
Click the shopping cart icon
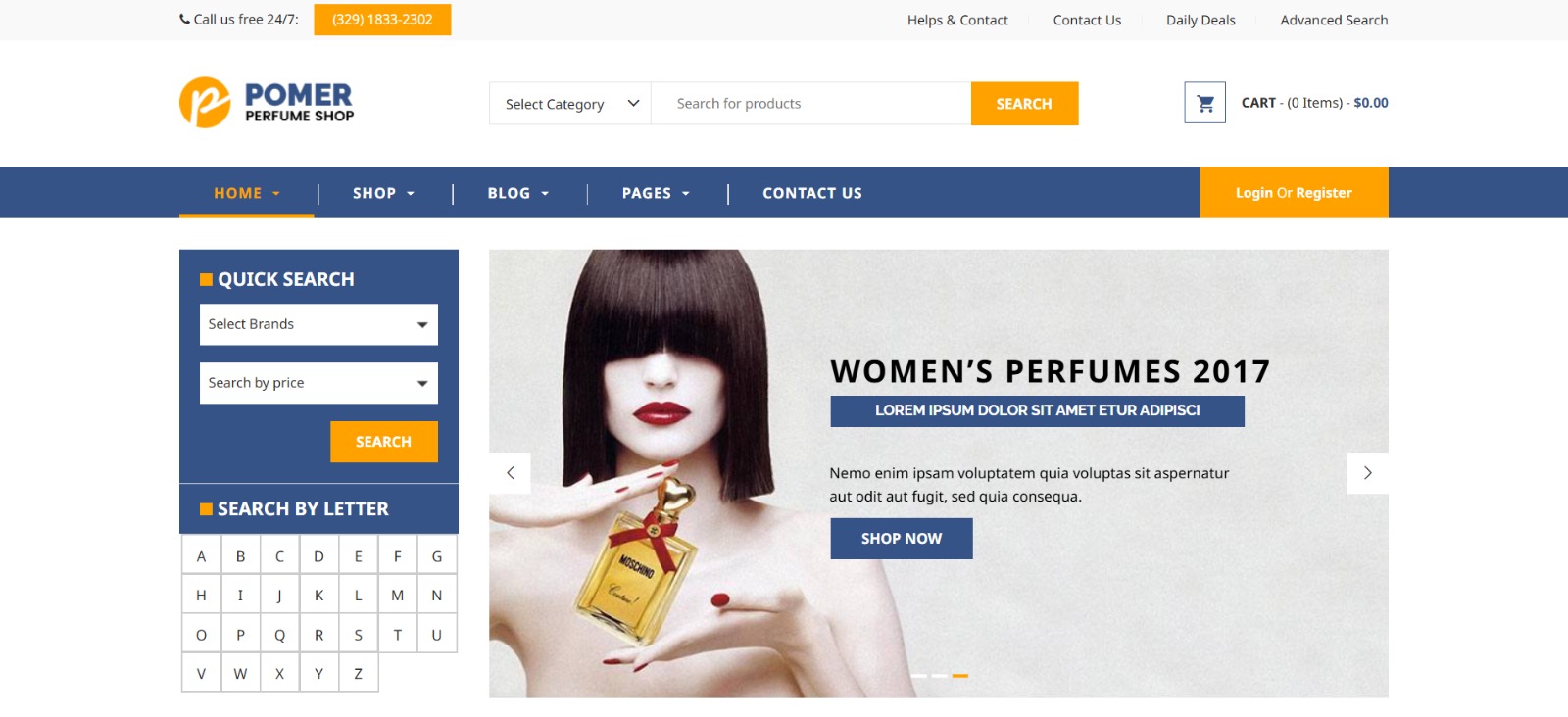(x=1204, y=103)
